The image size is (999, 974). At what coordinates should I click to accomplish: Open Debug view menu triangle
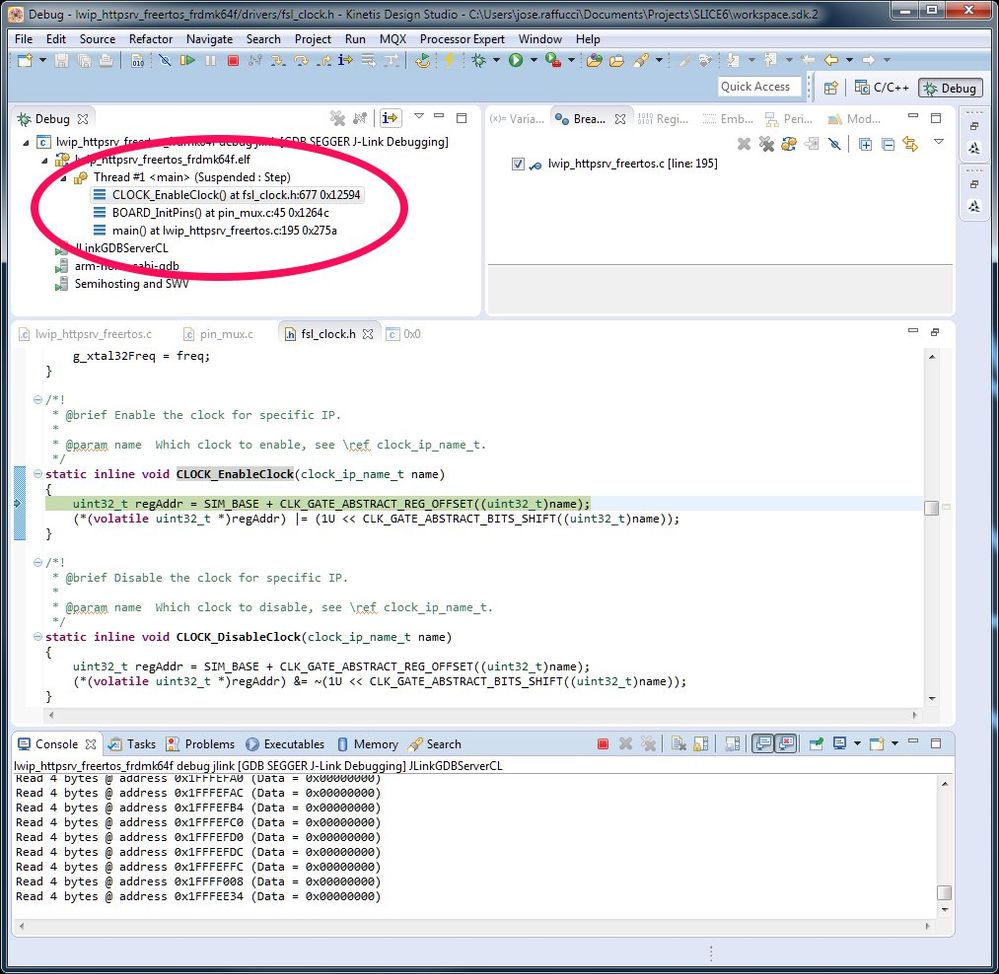[419, 117]
